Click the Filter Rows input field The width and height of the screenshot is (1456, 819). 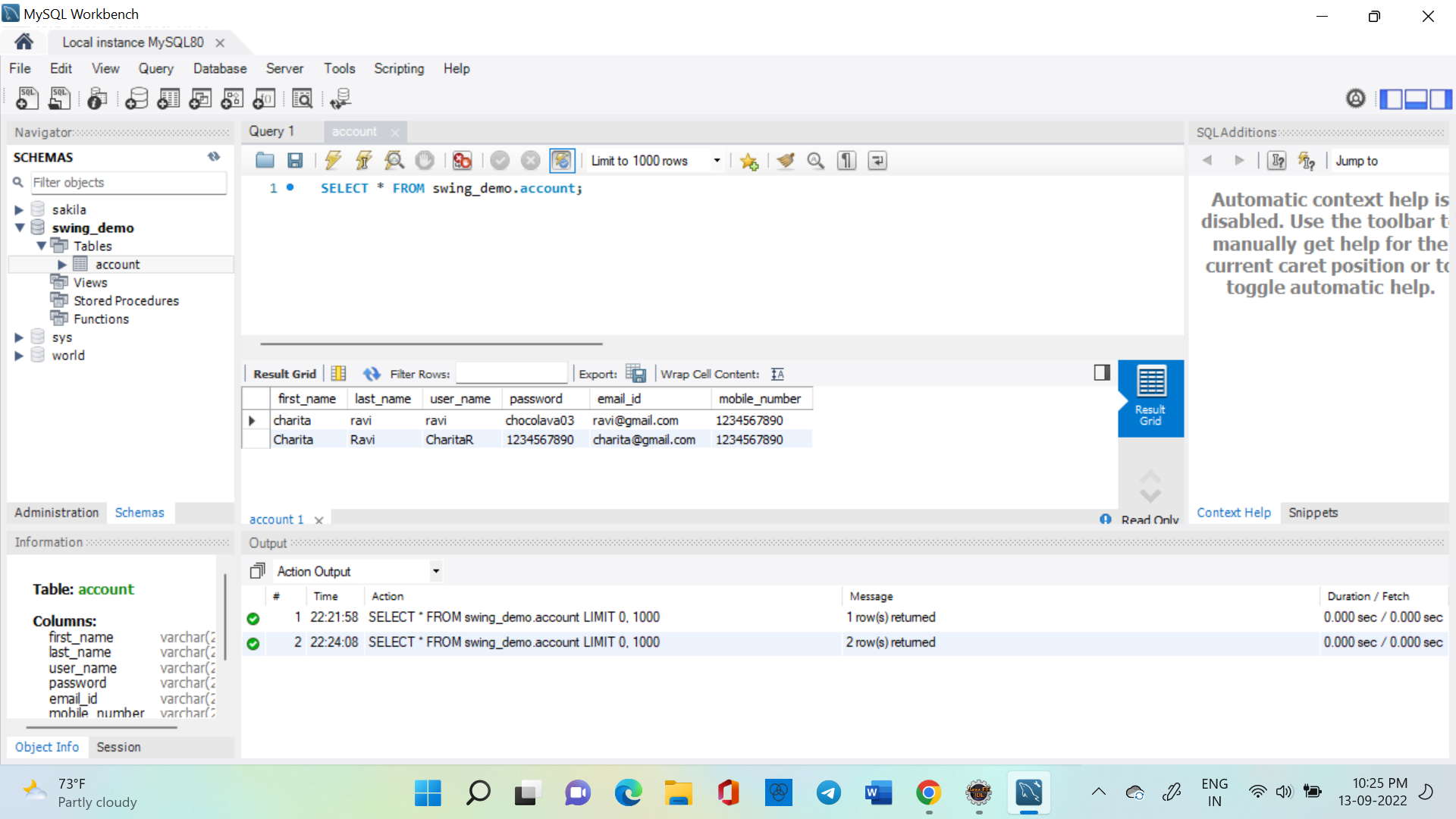tap(512, 374)
